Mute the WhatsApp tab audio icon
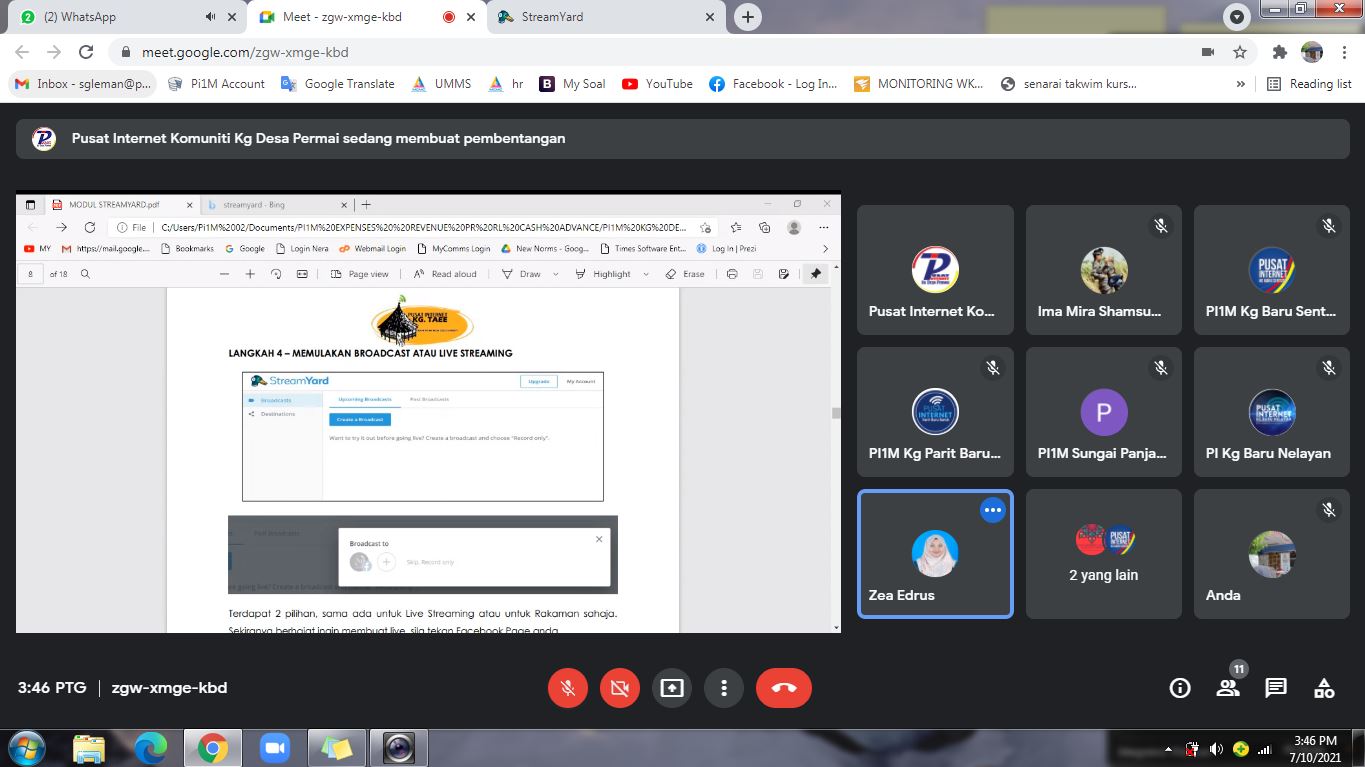The width and height of the screenshot is (1365, 767). (x=210, y=17)
